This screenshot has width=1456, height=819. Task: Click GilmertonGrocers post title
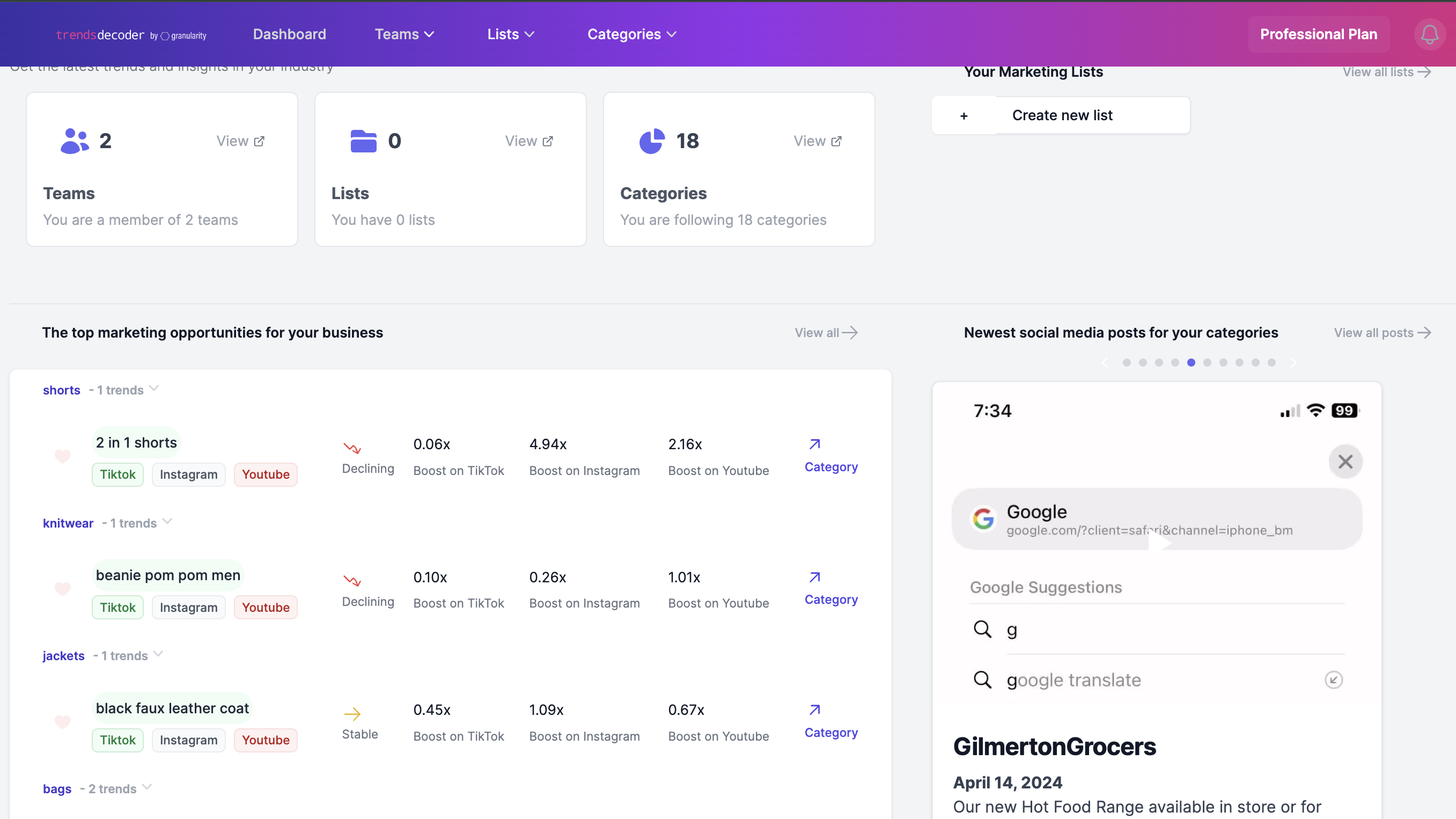click(1055, 747)
